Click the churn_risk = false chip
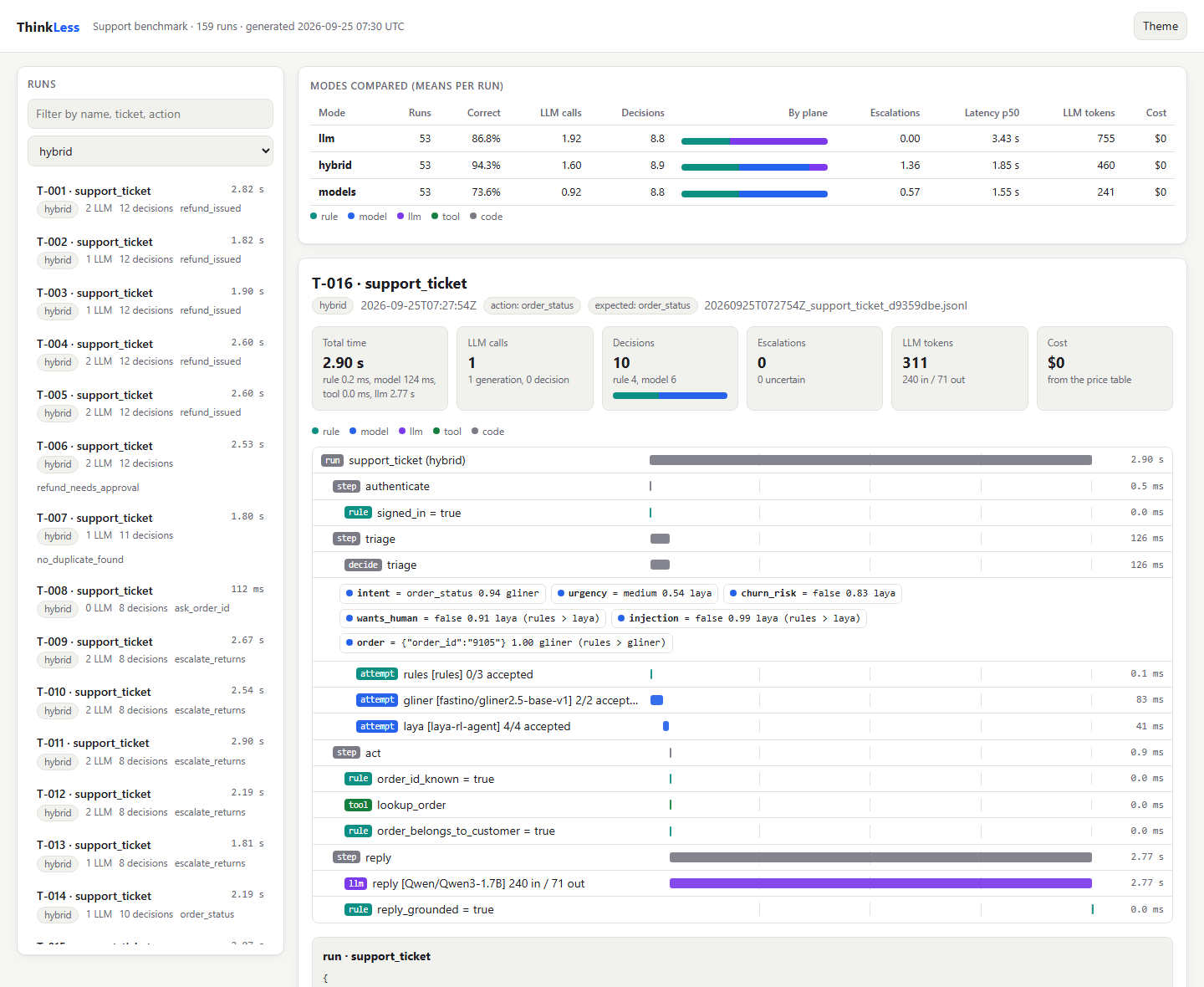Screen dimensions: 1204x987 (x=813, y=593)
